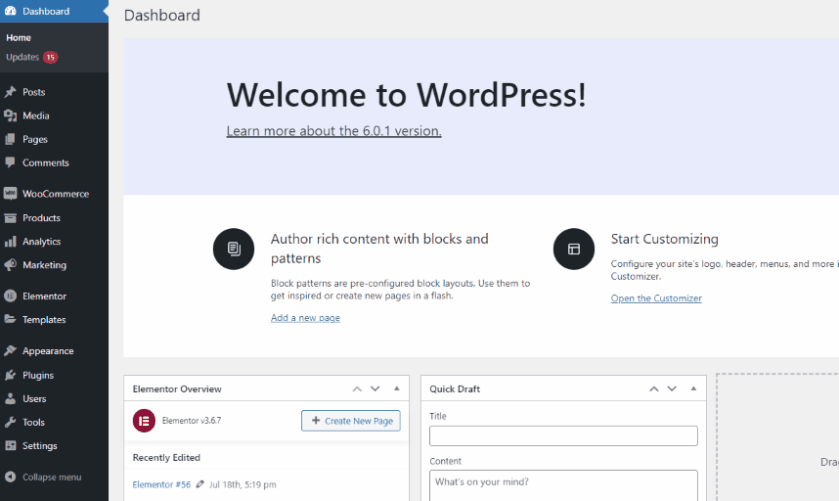Click the pencil icon next to Elementor #56
This screenshot has width=839, height=501.
pos(200,484)
